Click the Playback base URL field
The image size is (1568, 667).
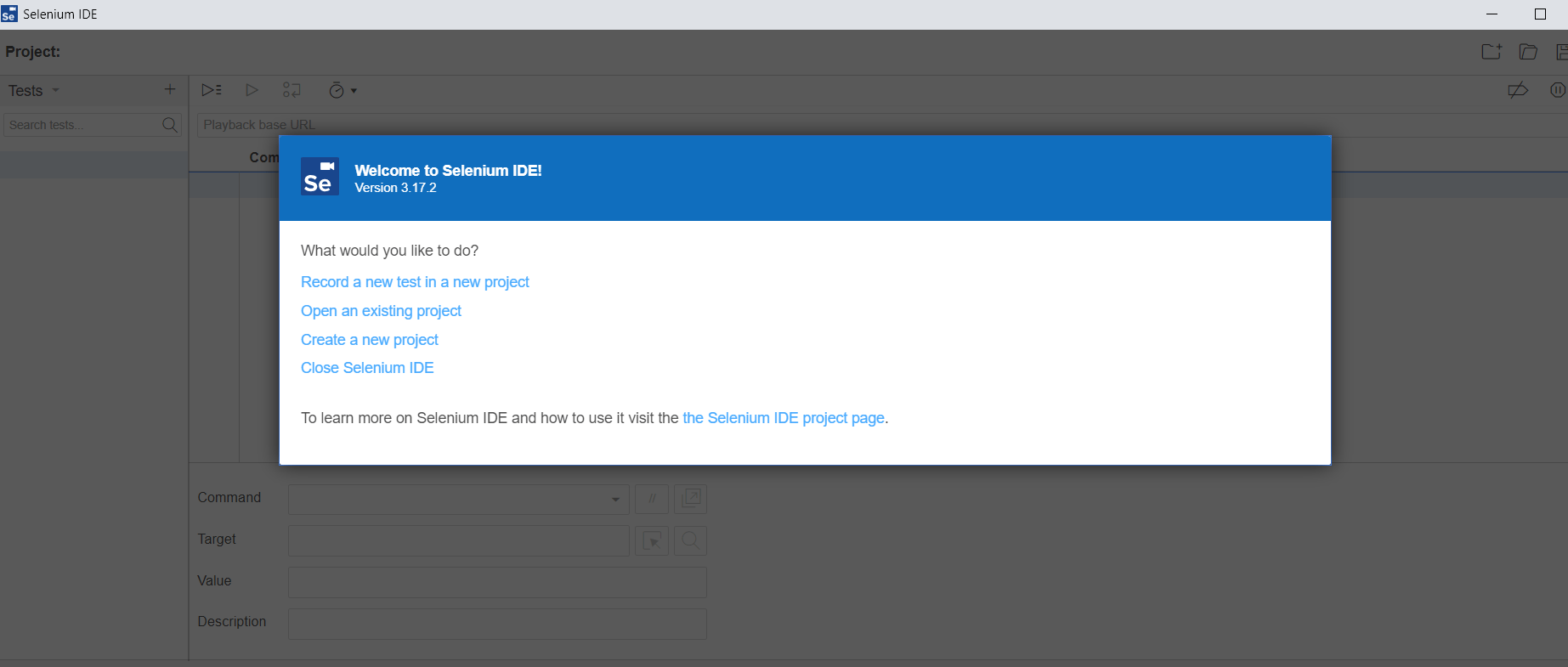click(882, 125)
